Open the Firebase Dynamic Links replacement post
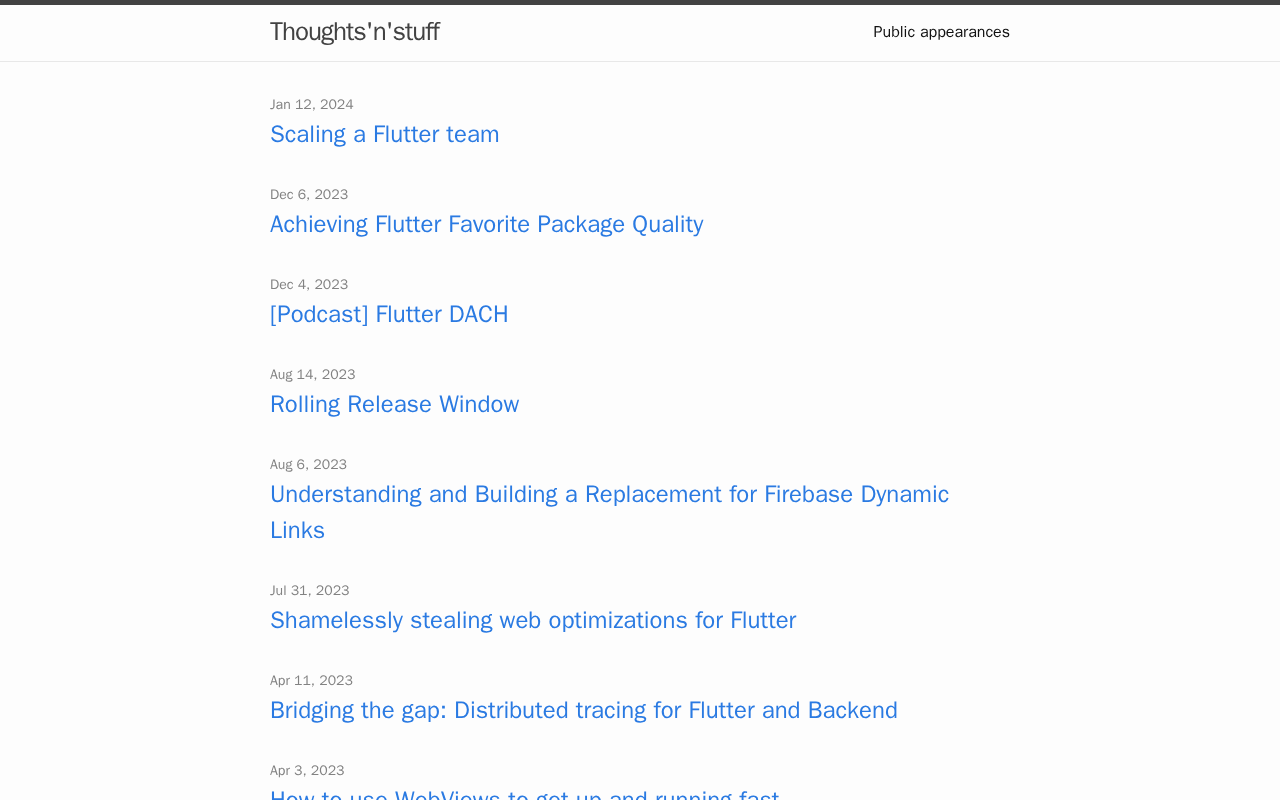Image resolution: width=1280 pixels, height=800 pixels. (609, 494)
